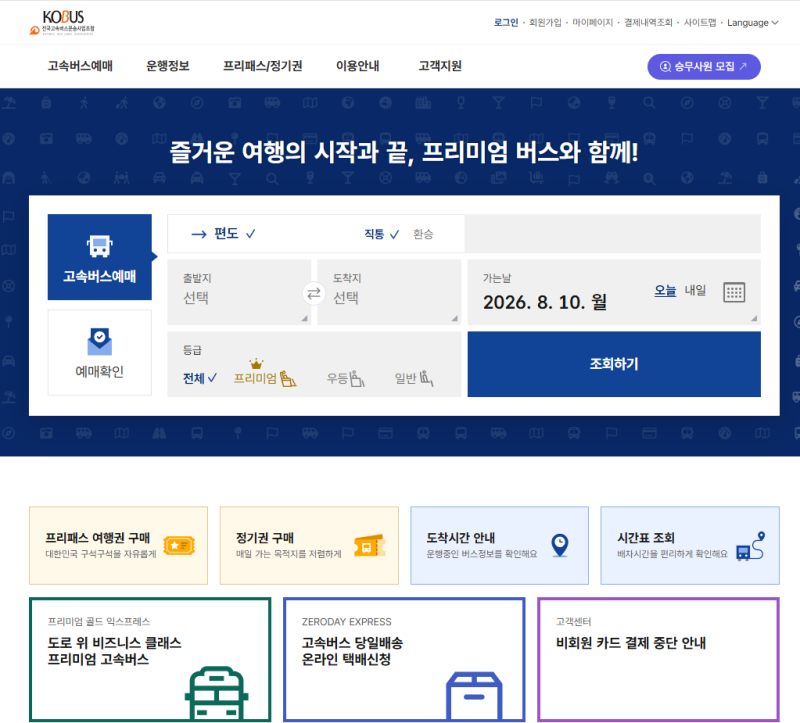
Task: Click 결제내역조회 link
Action: point(648,22)
